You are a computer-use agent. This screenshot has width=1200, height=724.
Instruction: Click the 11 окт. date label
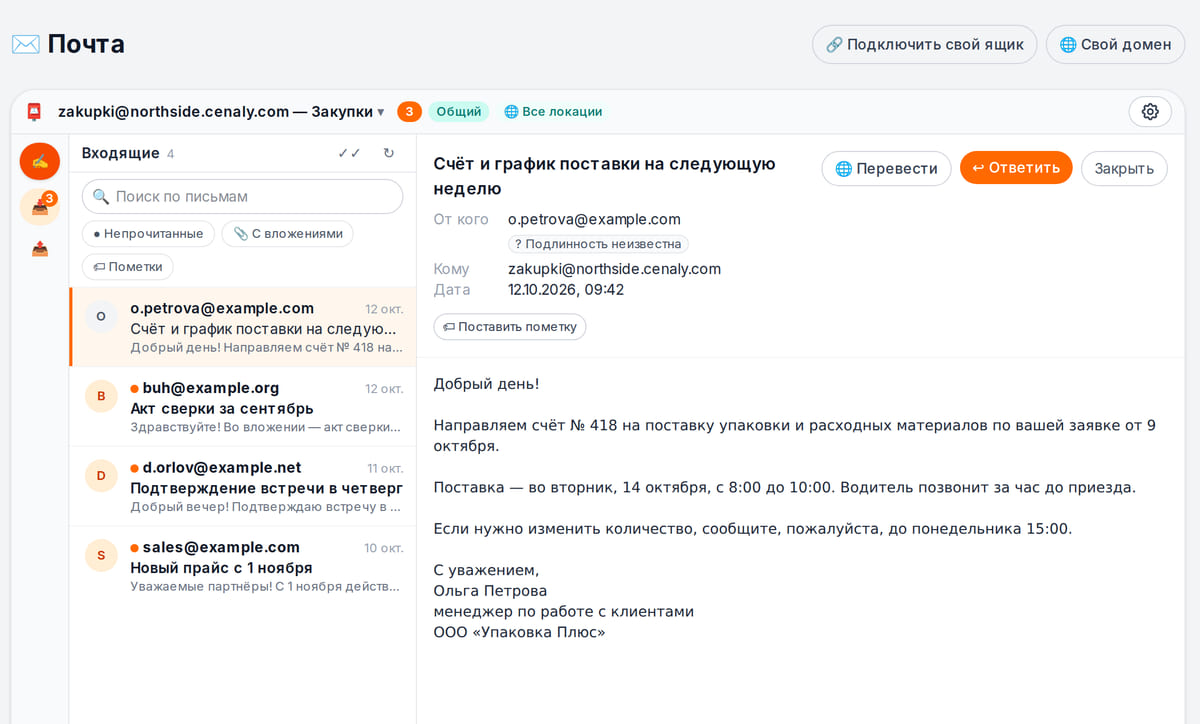tap(385, 468)
